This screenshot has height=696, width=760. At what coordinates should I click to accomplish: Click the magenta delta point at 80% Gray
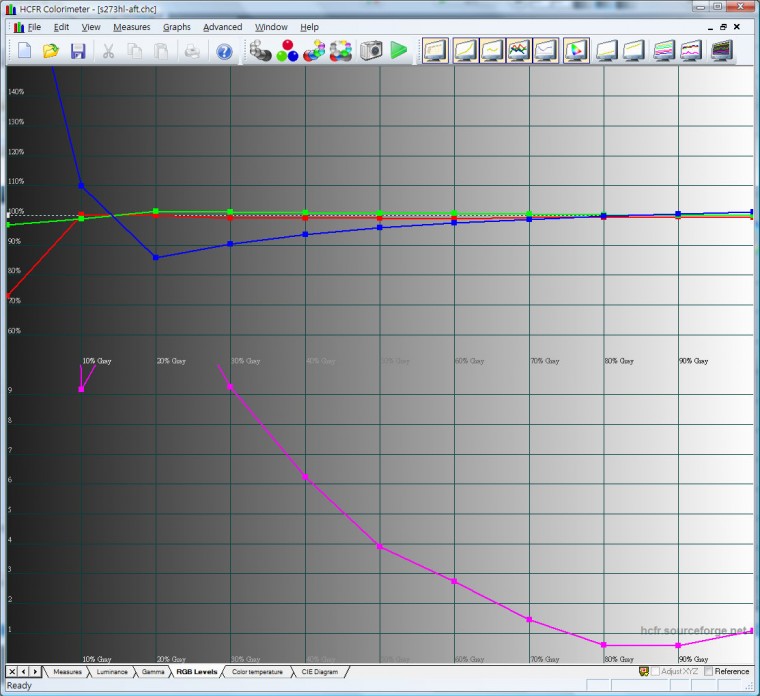point(603,645)
